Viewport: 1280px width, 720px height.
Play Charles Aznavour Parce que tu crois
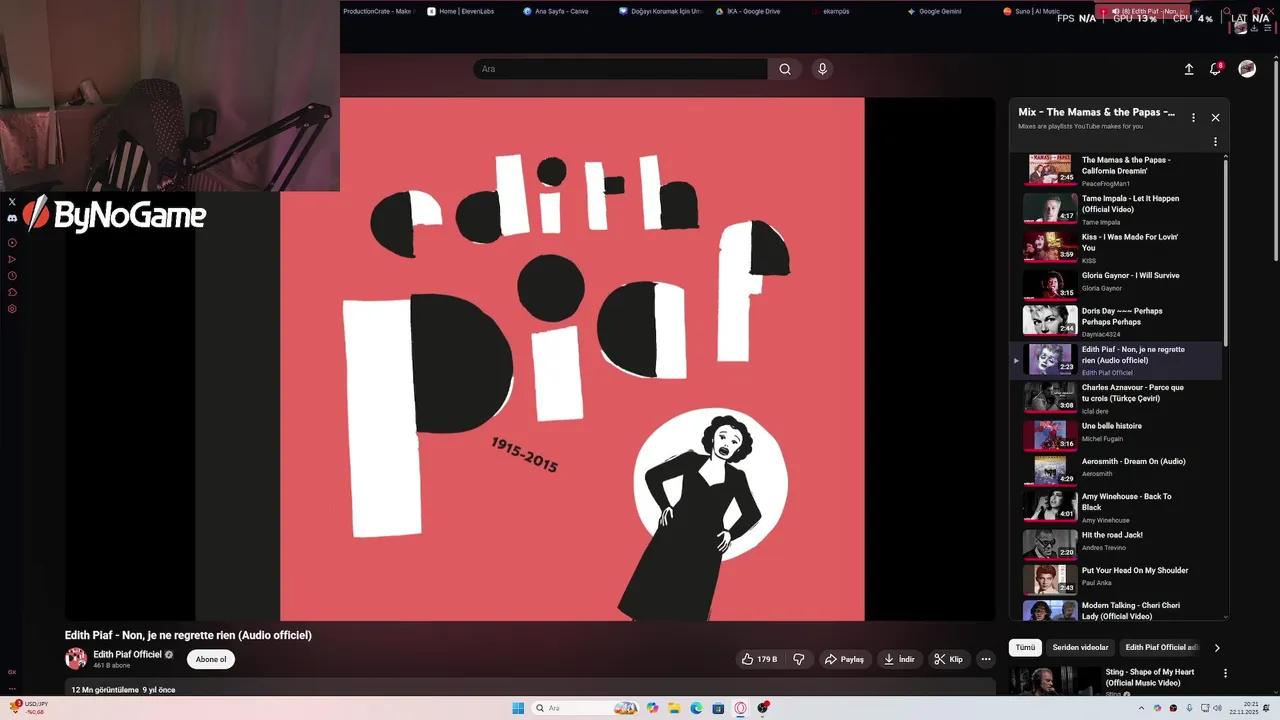[x=1115, y=398]
